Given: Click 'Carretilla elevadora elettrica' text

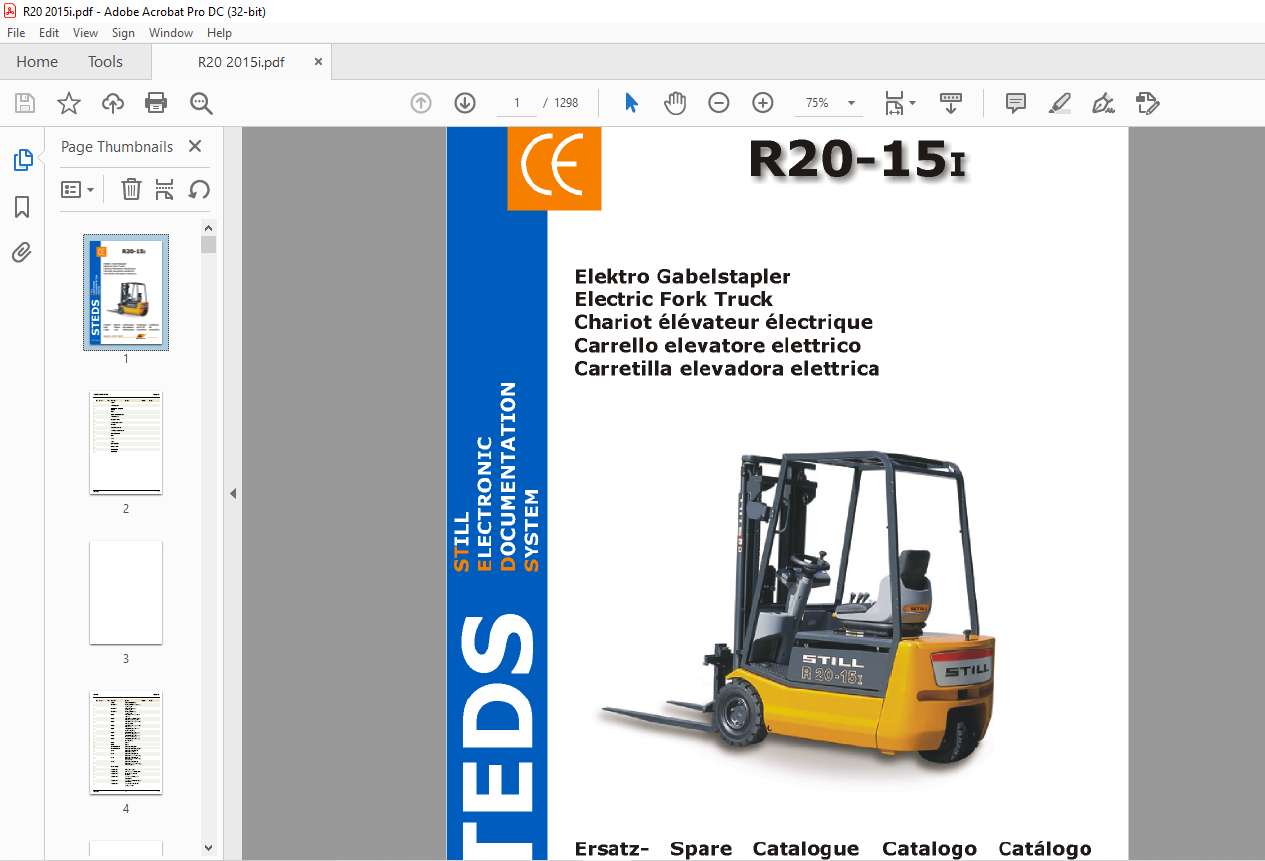Looking at the screenshot, I should point(726,368).
